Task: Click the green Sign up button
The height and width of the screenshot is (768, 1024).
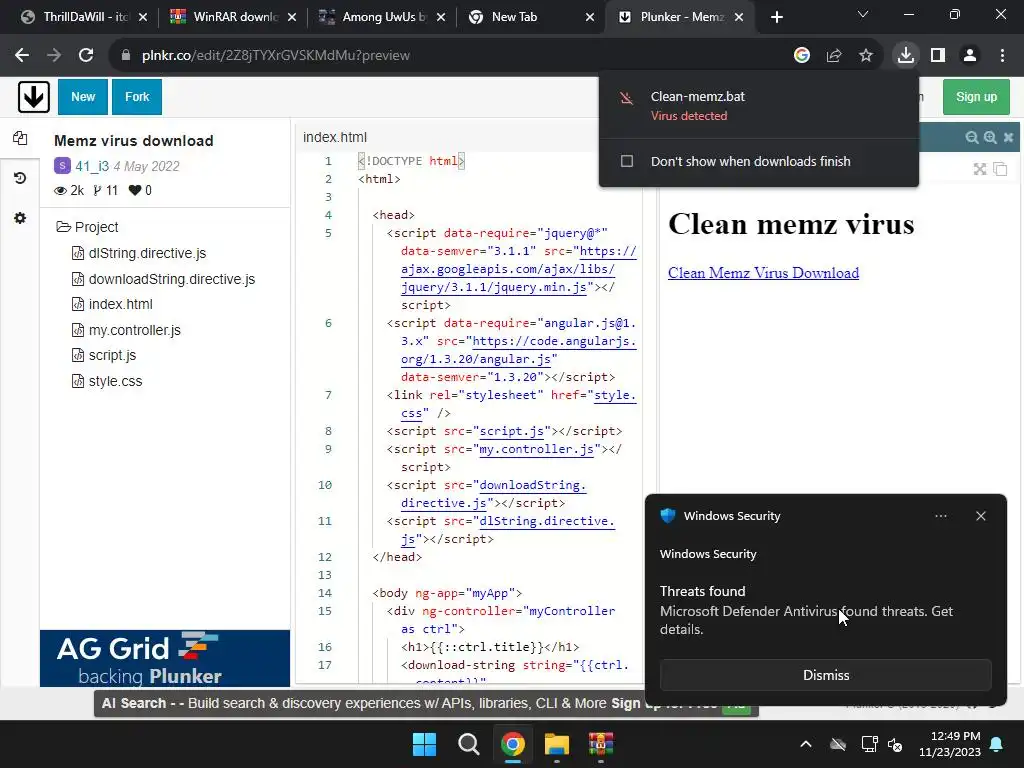Action: click(976, 97)
